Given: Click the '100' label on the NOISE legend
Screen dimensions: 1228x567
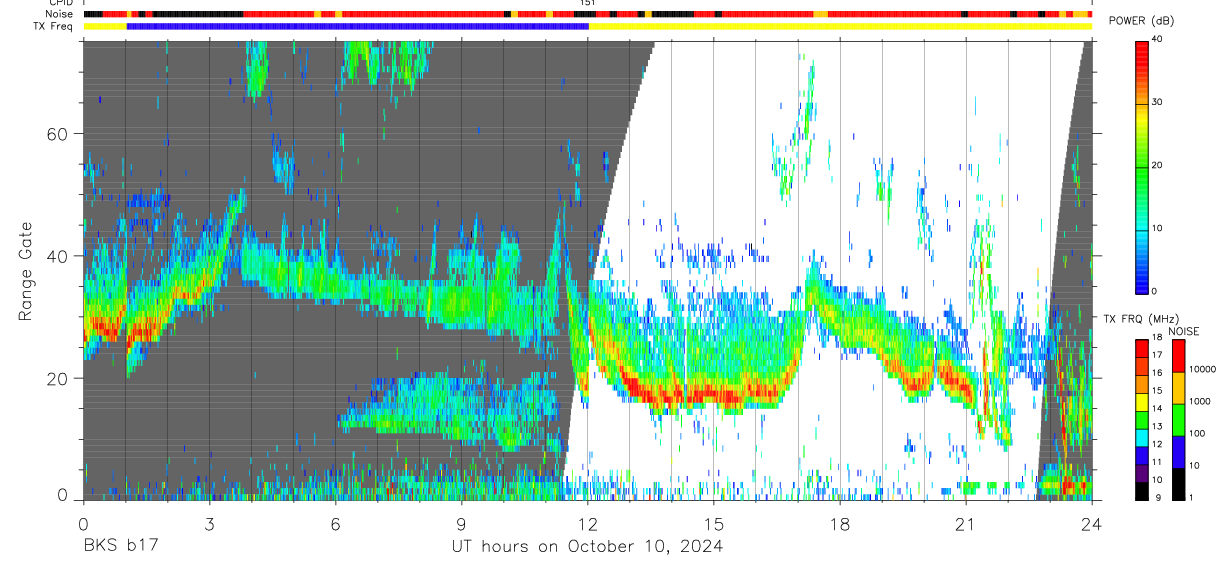Looking at the screenshot, I should 1199,434.
